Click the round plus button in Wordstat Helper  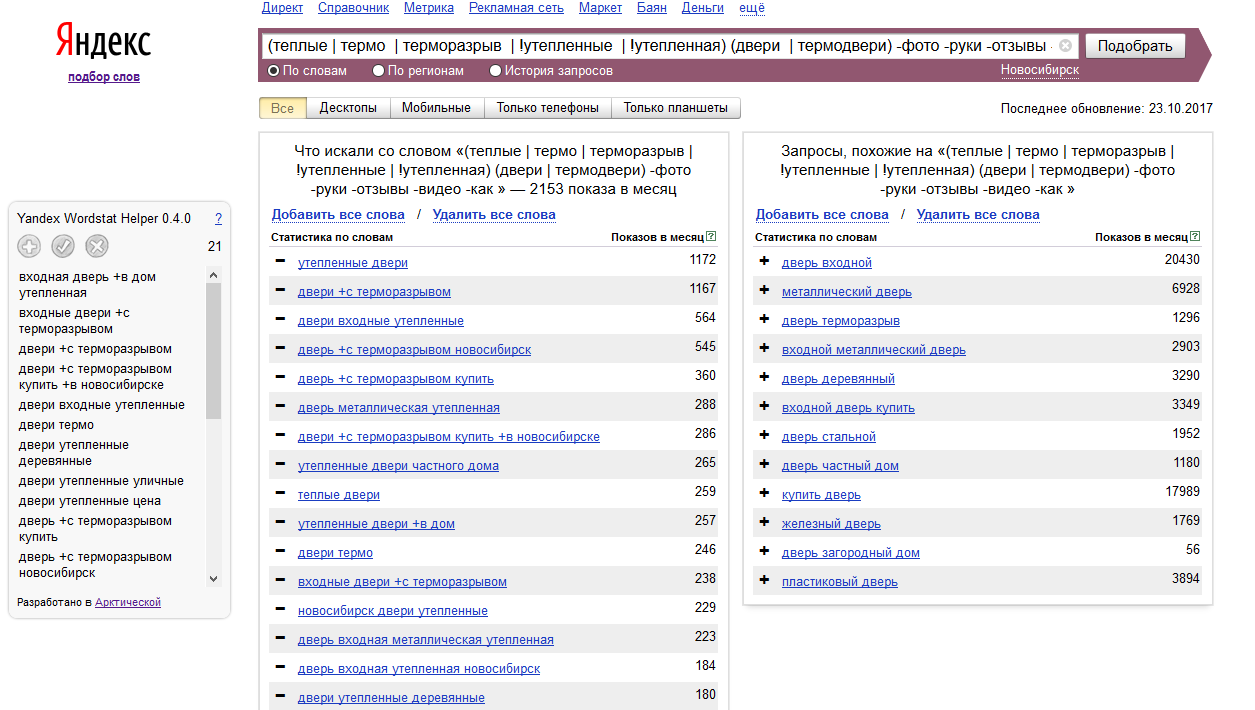coord(29,246)
